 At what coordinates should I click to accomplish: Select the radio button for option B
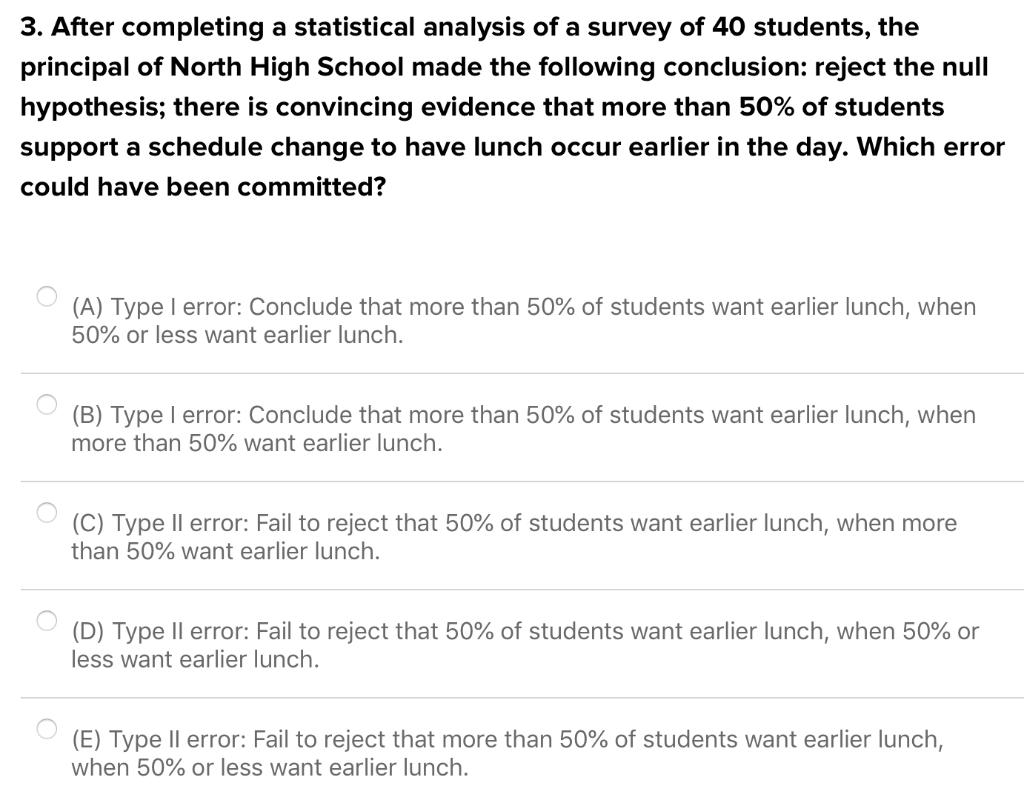tap(46, 404)
